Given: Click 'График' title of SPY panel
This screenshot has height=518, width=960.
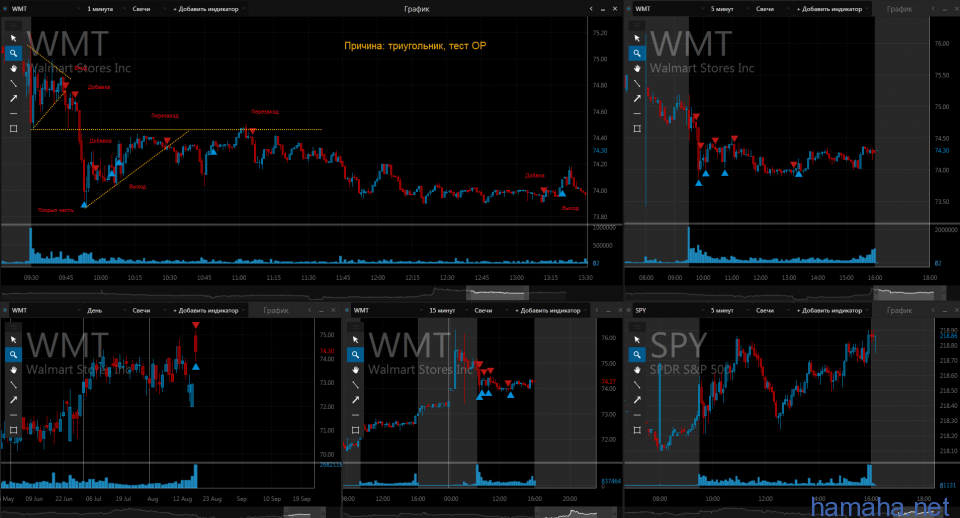Looking at the screenshot, I should pyautogui.click(x=899, y=310).
